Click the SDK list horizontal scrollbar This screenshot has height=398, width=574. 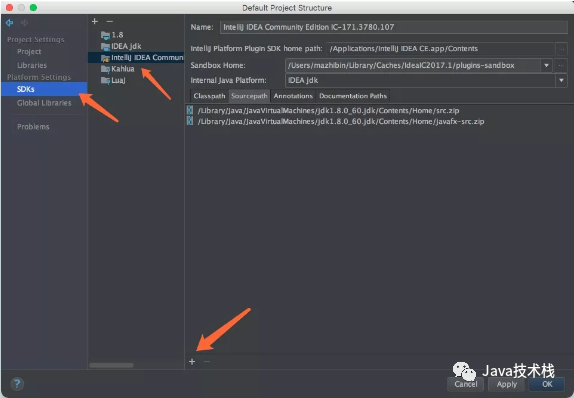(111, 365)
